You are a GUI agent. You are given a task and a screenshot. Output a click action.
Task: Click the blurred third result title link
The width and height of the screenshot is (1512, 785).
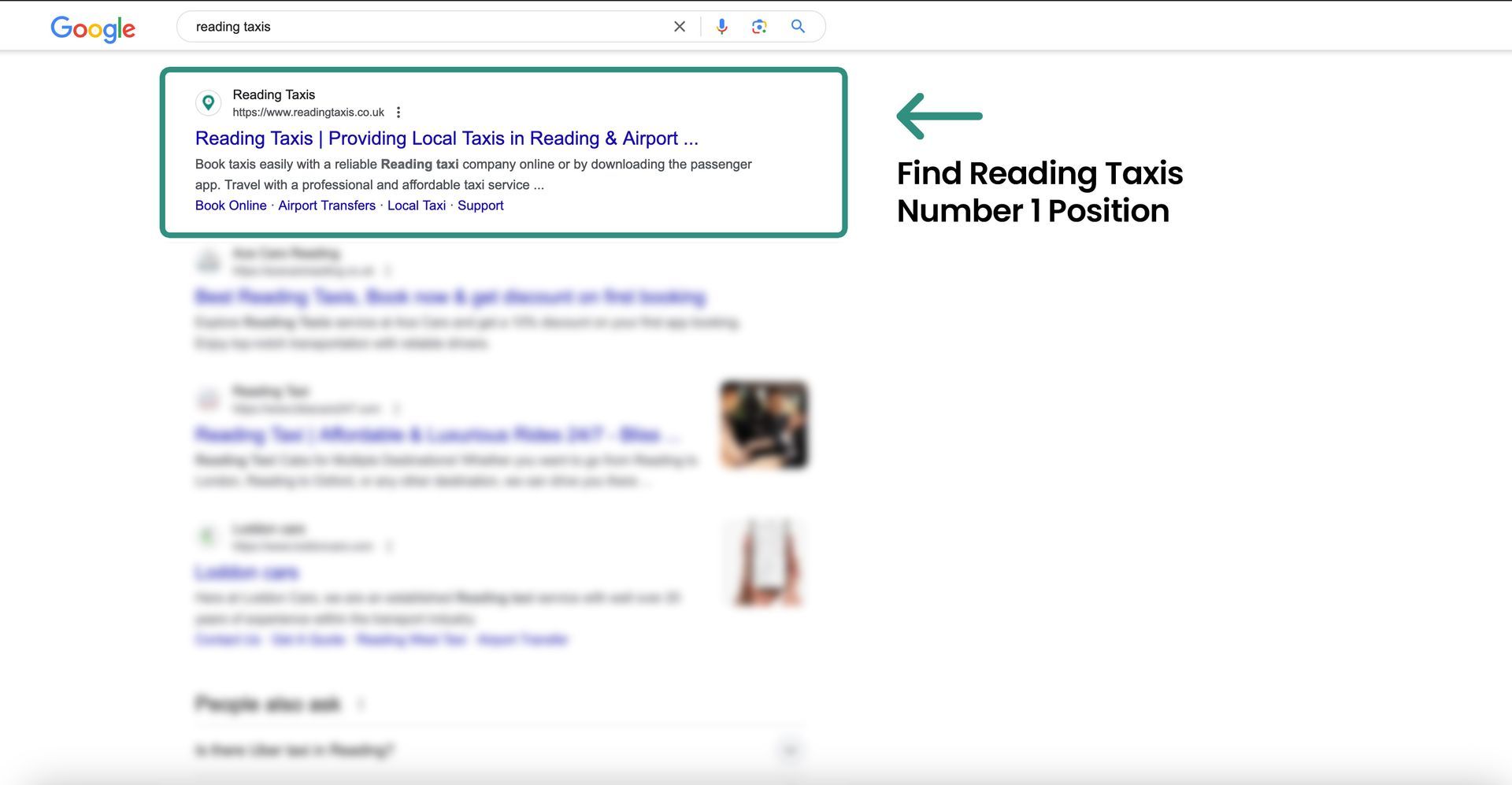tap(438, 435)
